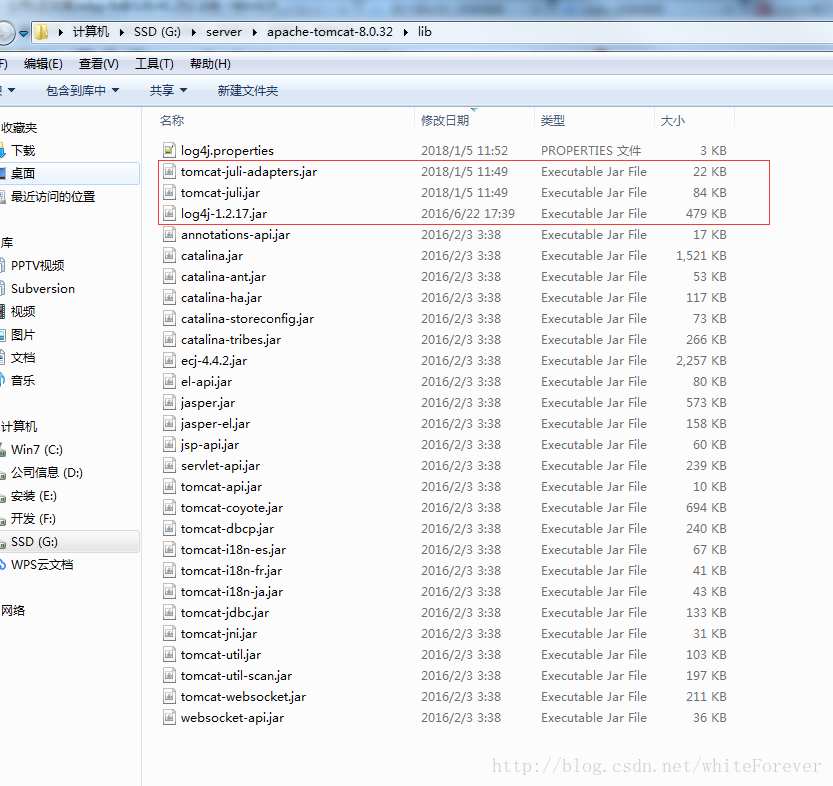Expand the arrow after server in path
The width and height of the screenshot is (833, 786).
(255, 32)
